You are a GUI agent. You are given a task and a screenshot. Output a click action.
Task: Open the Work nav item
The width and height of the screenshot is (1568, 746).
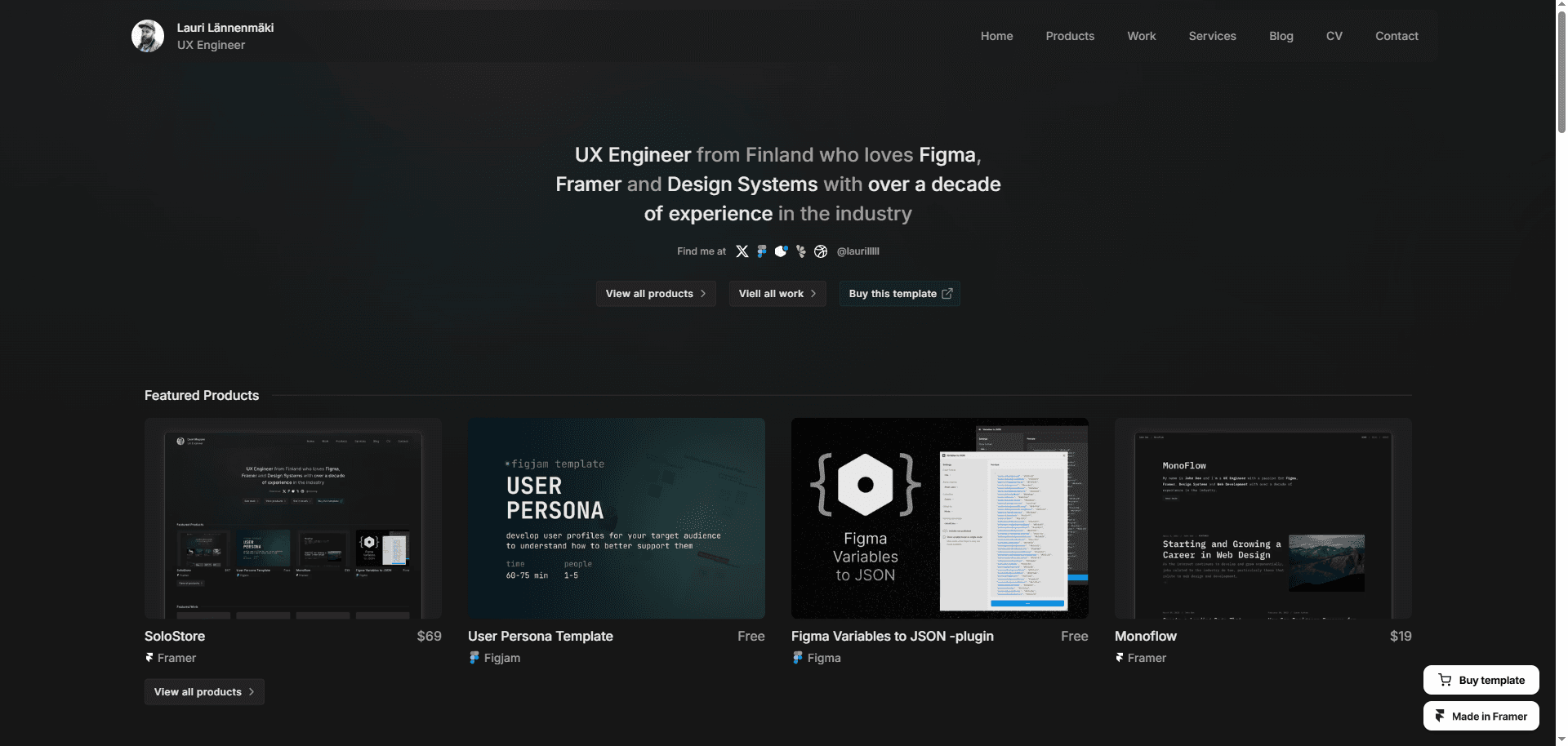click(x=1142, y=36)
